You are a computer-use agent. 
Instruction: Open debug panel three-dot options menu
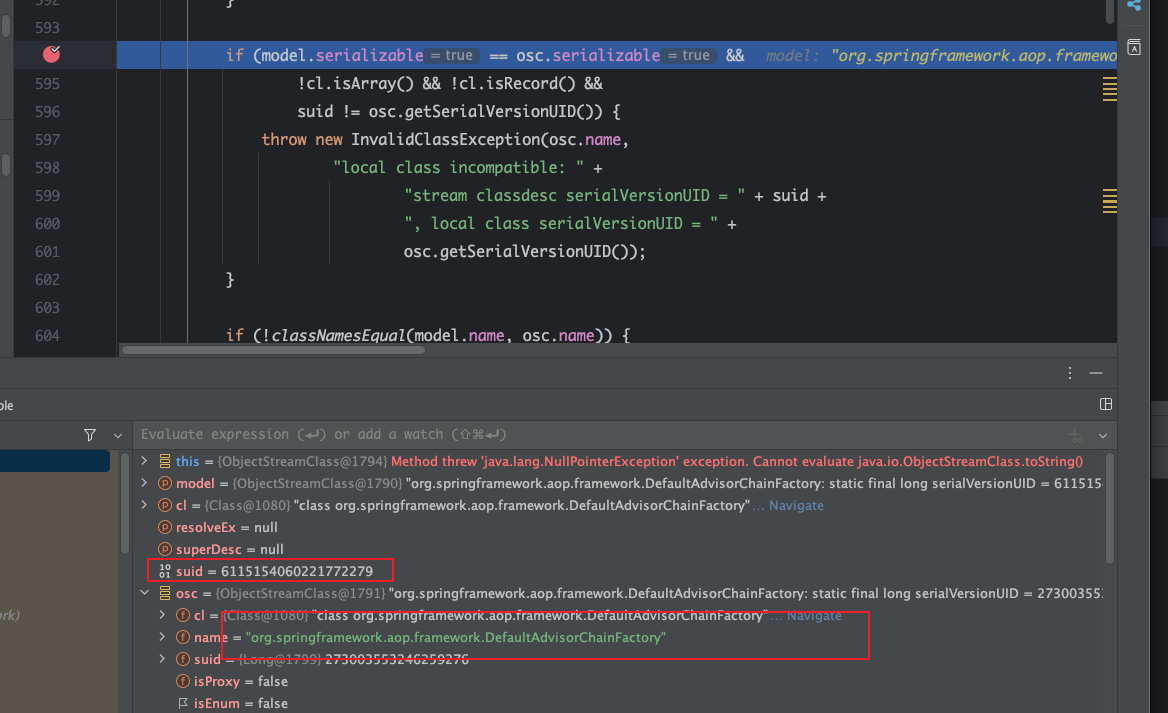point(1070,373)
